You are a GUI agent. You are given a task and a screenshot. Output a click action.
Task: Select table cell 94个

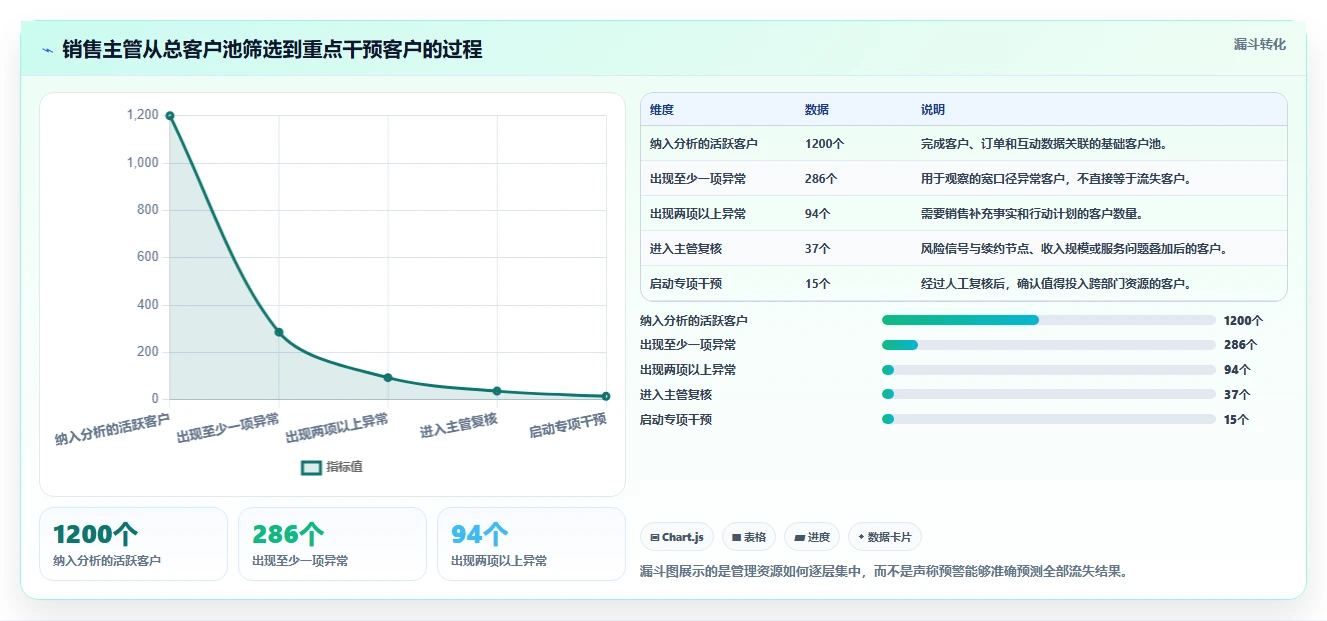(x=818, y=214)
